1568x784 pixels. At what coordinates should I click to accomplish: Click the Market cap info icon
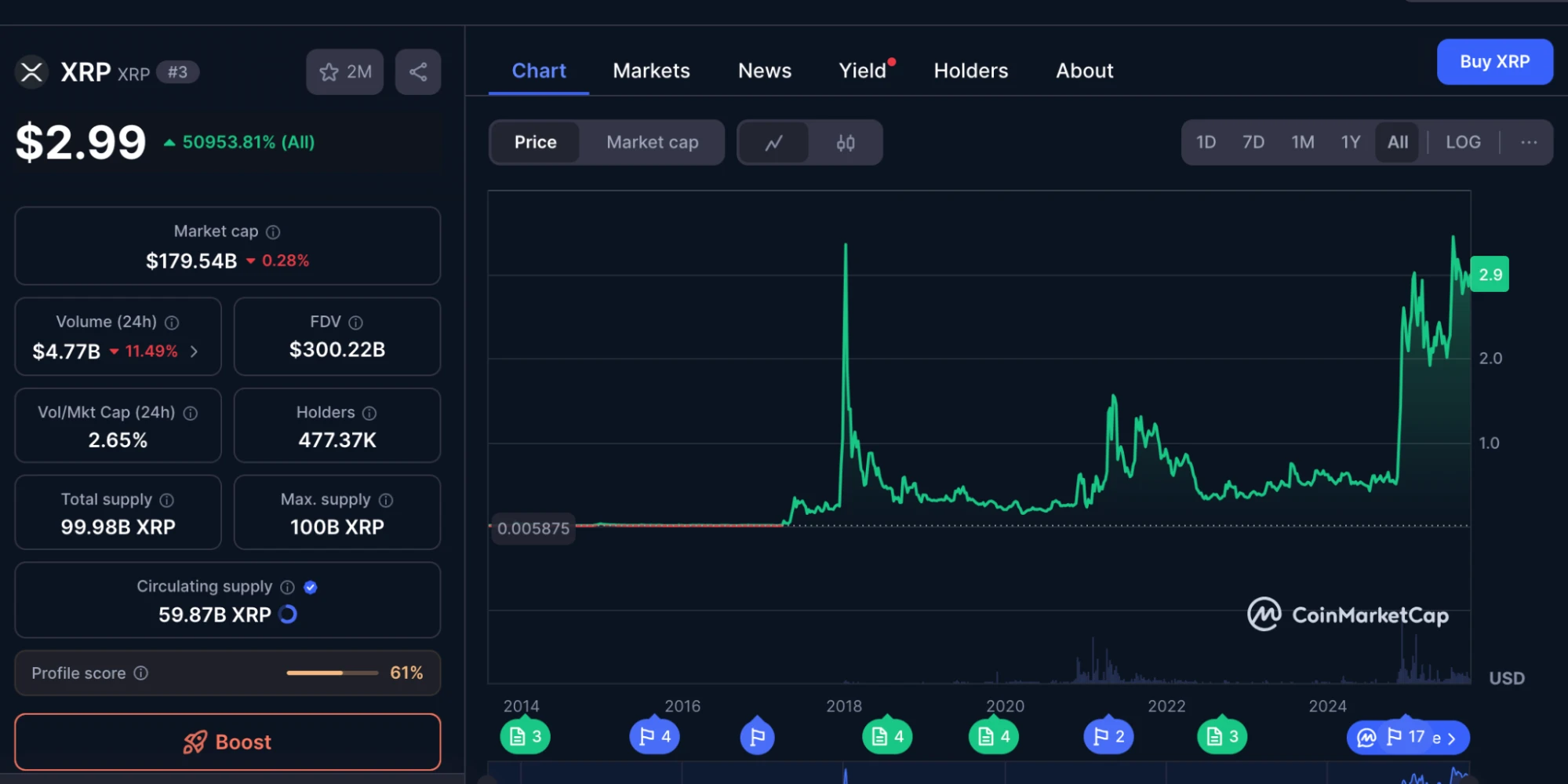[x=273, y=232]
